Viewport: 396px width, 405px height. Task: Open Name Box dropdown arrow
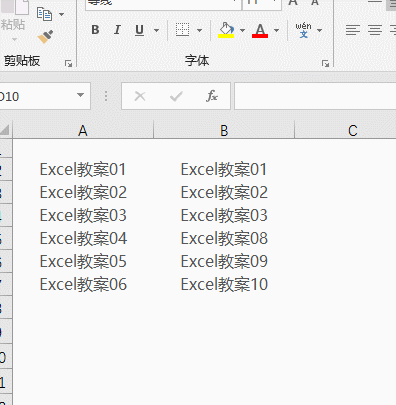pyautogui.click(x=80, y=95)
